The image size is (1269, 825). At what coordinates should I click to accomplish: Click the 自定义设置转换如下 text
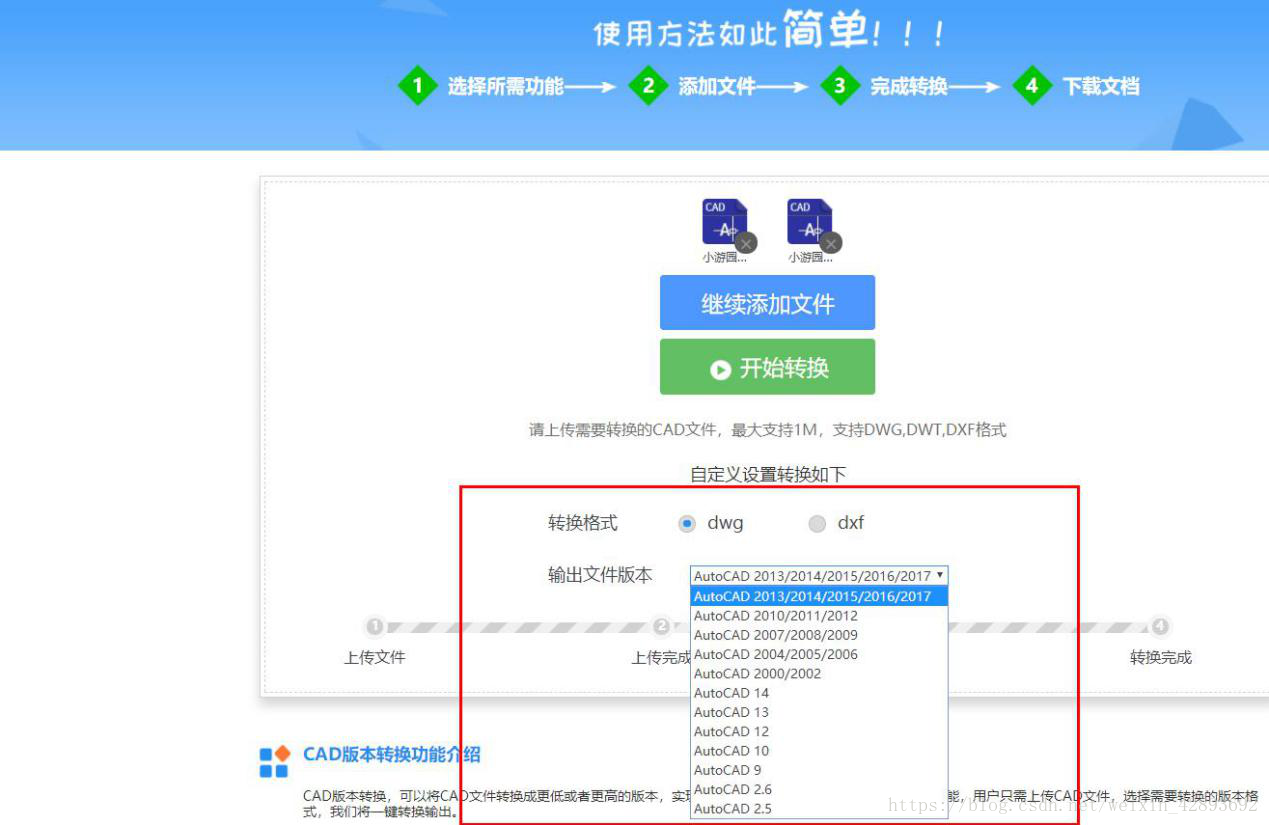768,474
